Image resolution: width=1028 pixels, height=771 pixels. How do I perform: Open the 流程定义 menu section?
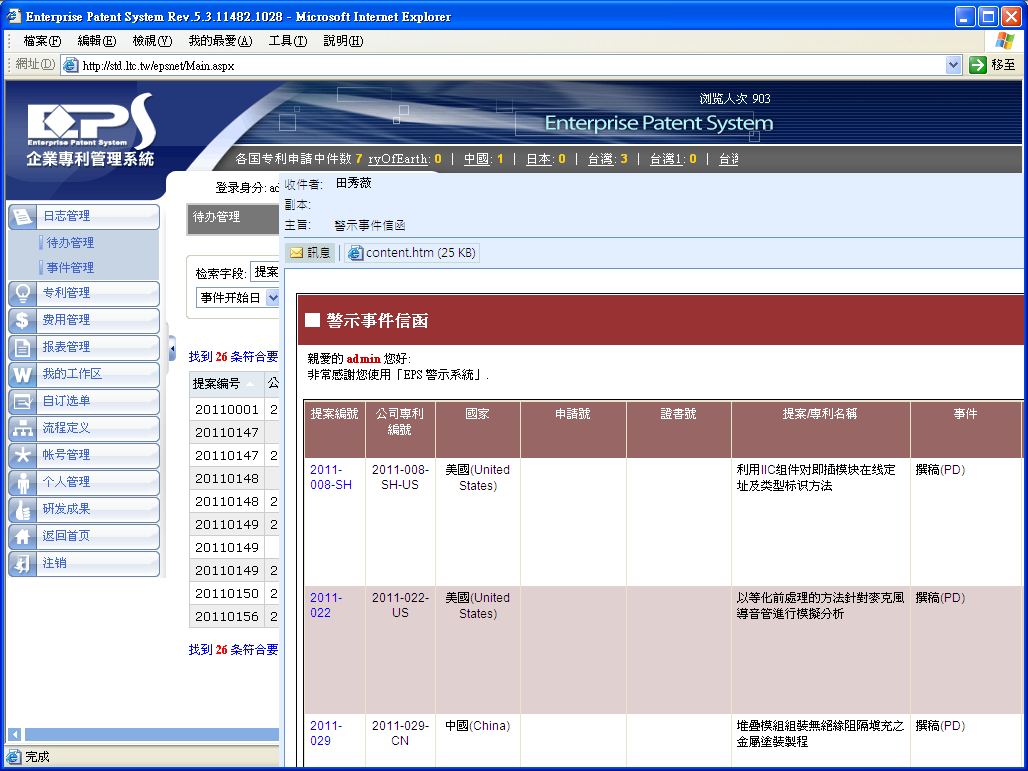pos(84,428)
